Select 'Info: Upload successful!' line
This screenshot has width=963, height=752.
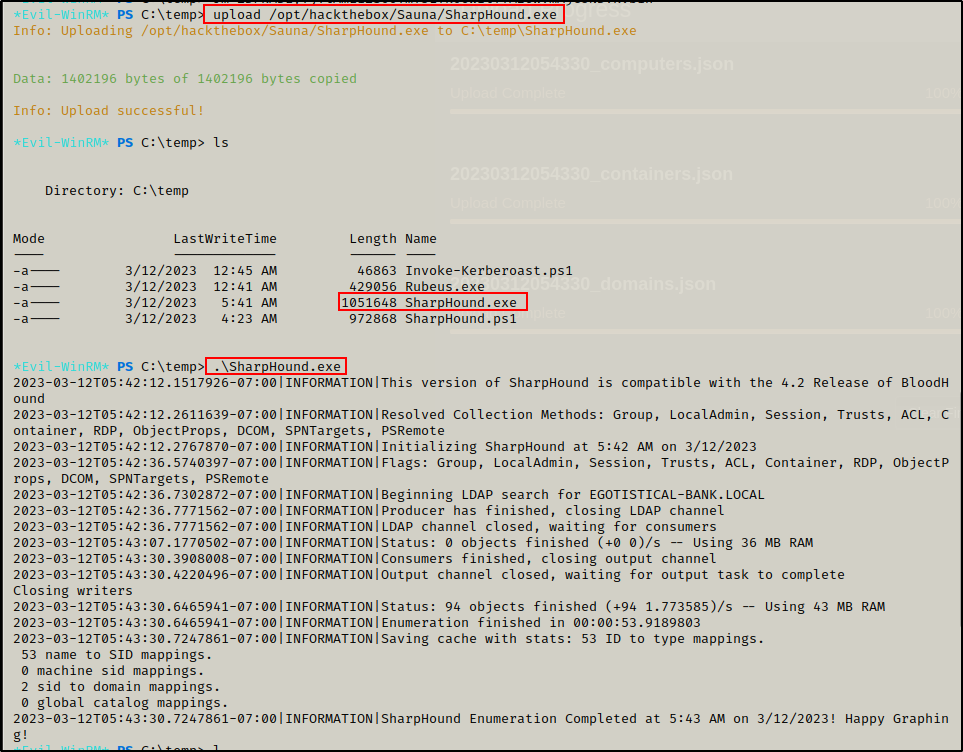pyautogui.click(x=109, y=111)
